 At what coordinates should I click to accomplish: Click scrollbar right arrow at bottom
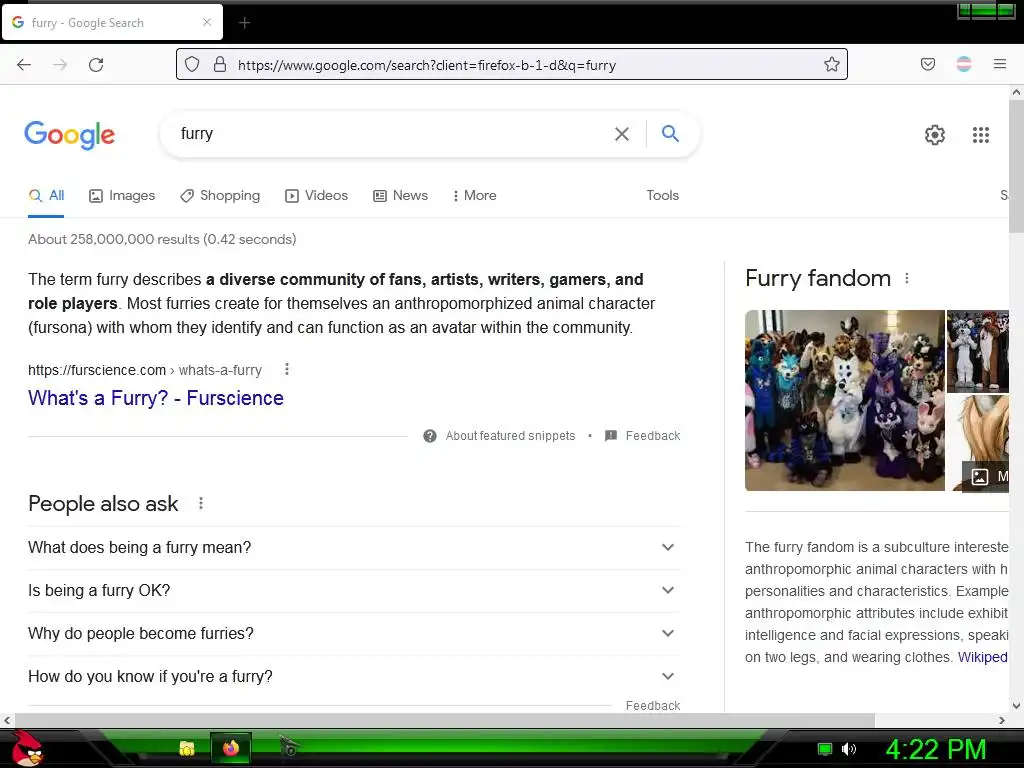1002,720
